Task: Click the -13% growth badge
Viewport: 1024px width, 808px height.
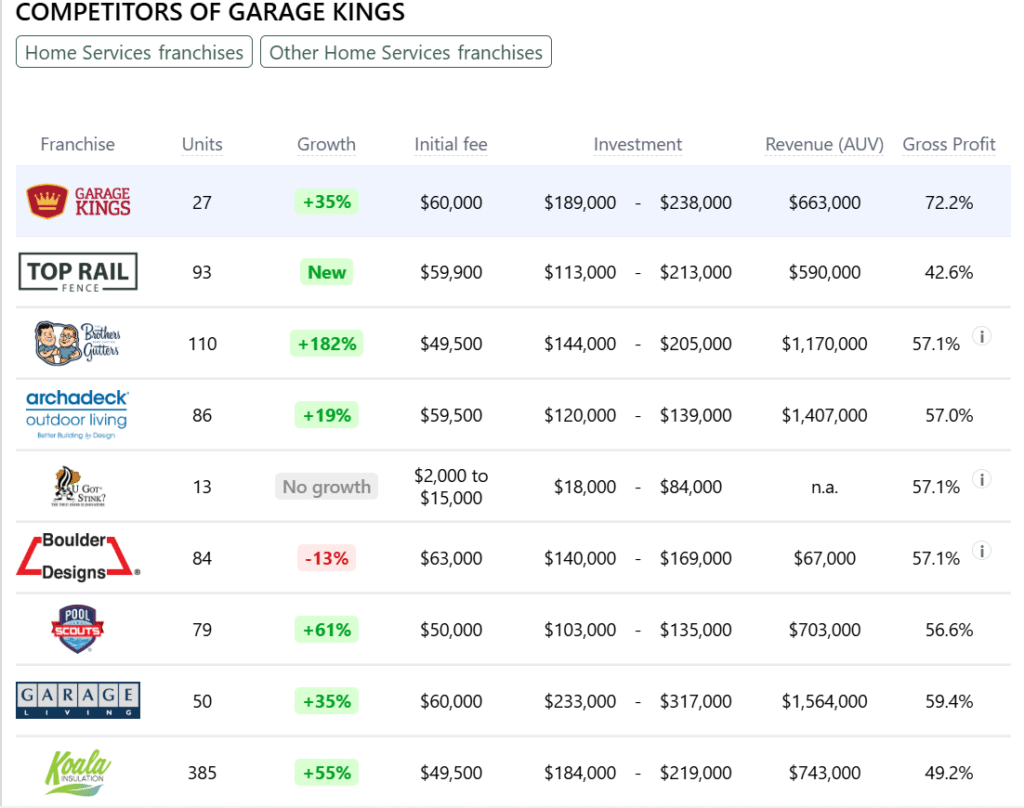Action: [327, 558]
